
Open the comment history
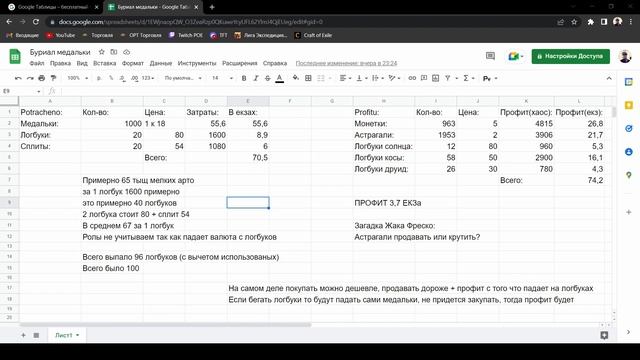coord(490,56)
